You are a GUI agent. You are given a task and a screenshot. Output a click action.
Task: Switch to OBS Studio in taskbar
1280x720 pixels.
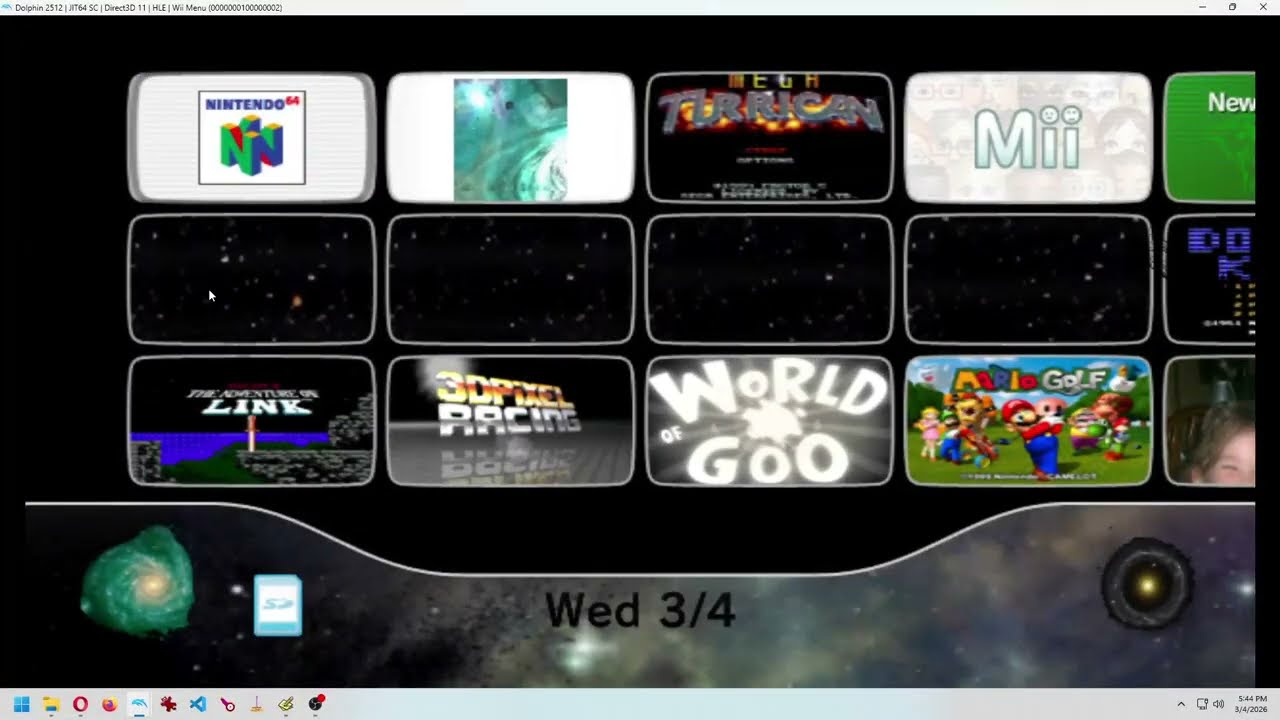coord(316,704)
